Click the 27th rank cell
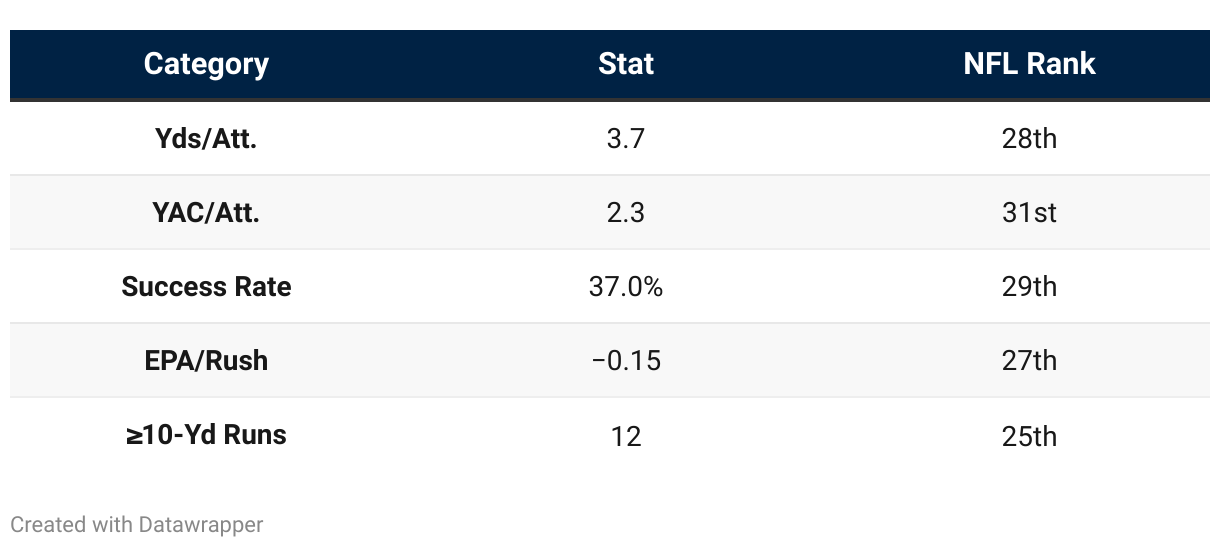Screen dimensions: 1220x548 pos(1029,360)
